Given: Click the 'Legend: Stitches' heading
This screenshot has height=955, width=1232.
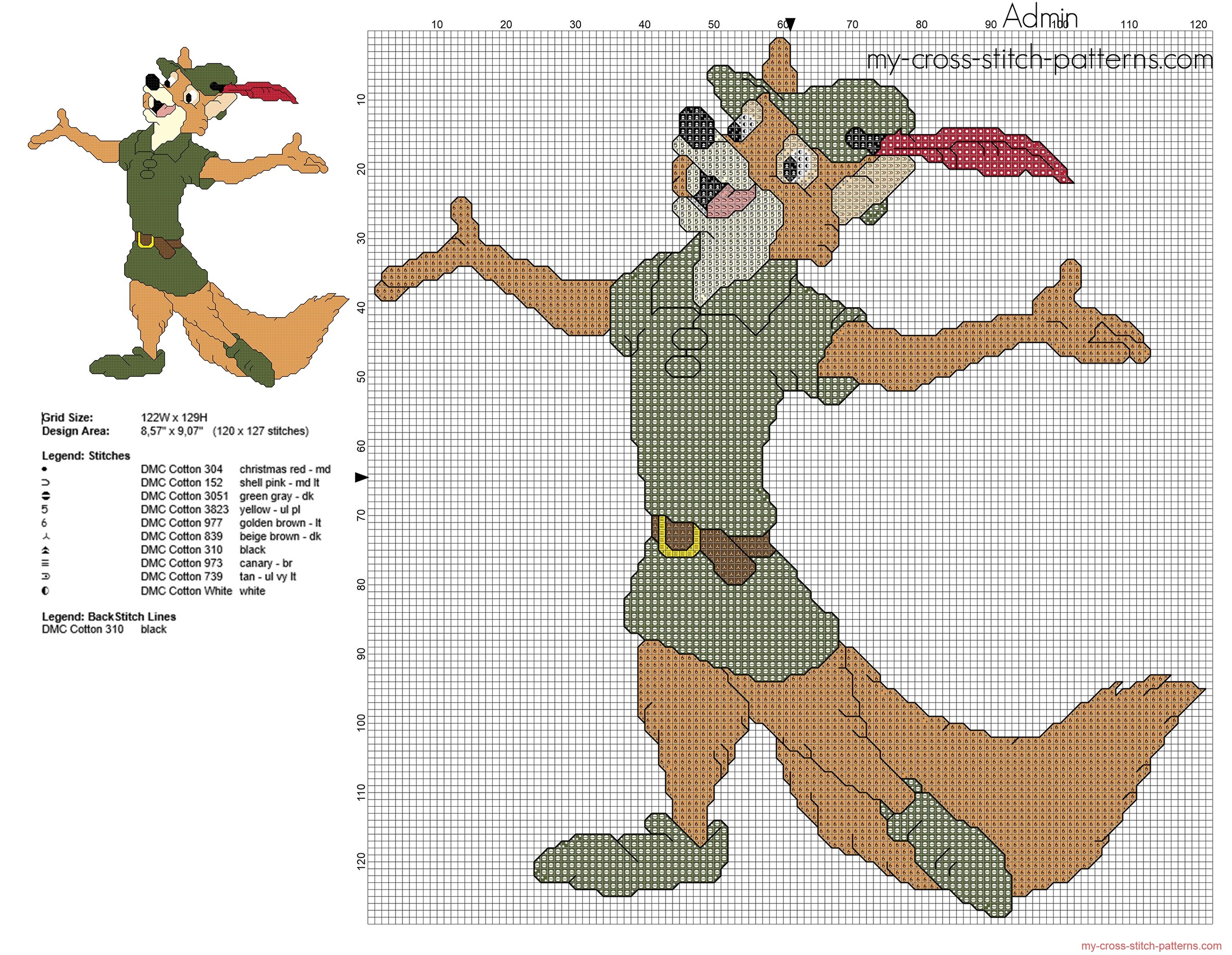Looking at the screenshot, I should (x=86, y=456).
